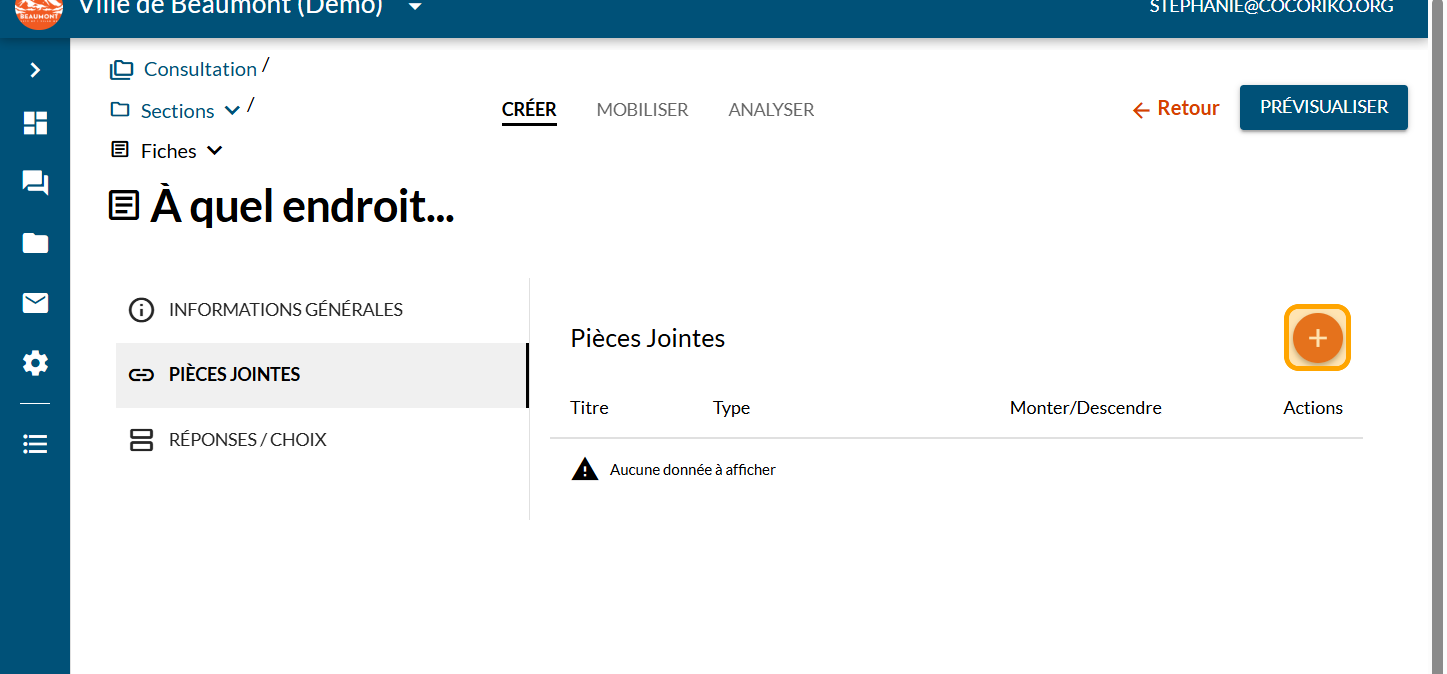Expand the Sections breadcrumb dropdown
The image size is (1447, 674).
pos(232,111)
